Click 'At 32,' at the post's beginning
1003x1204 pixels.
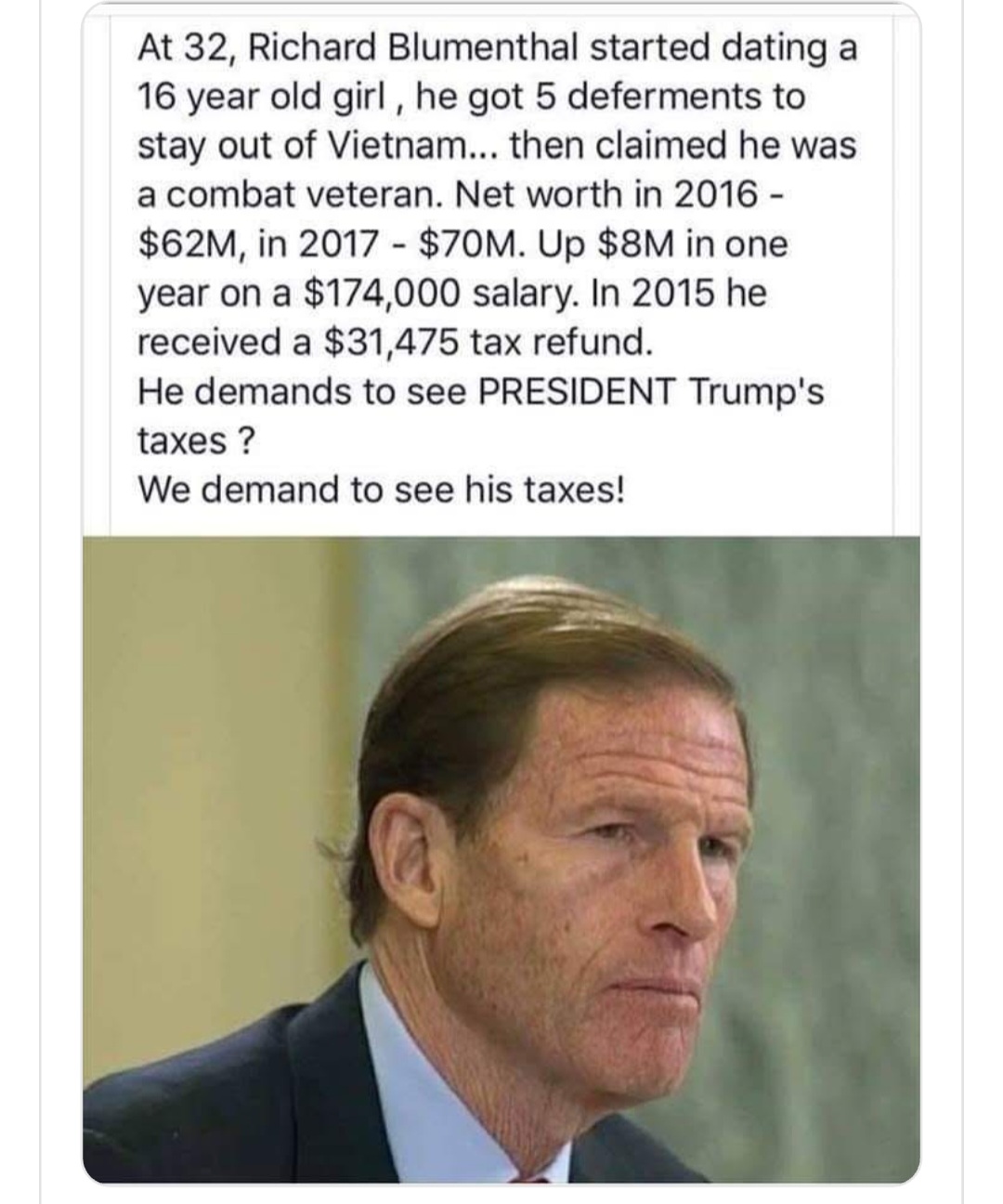pos(188,47)
